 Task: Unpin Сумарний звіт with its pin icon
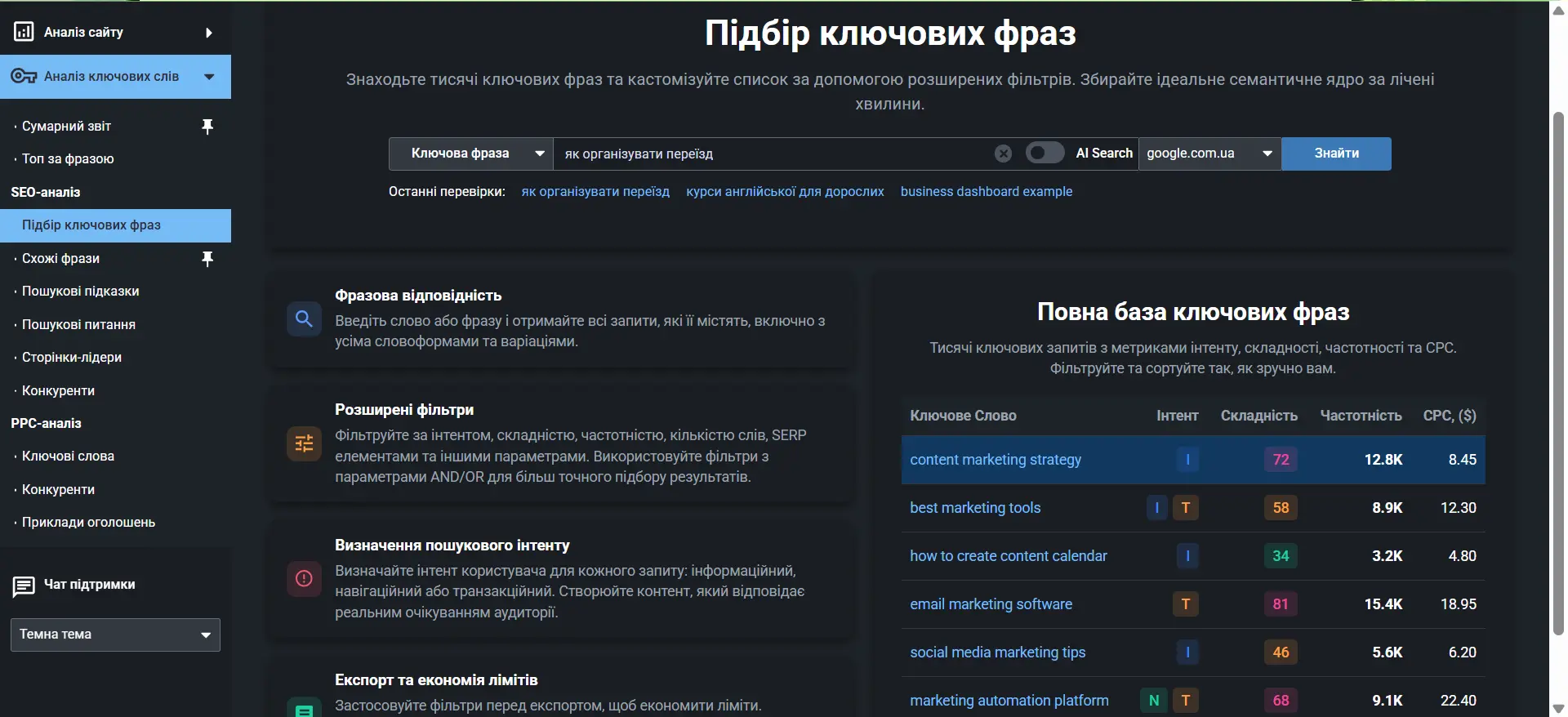207,127
